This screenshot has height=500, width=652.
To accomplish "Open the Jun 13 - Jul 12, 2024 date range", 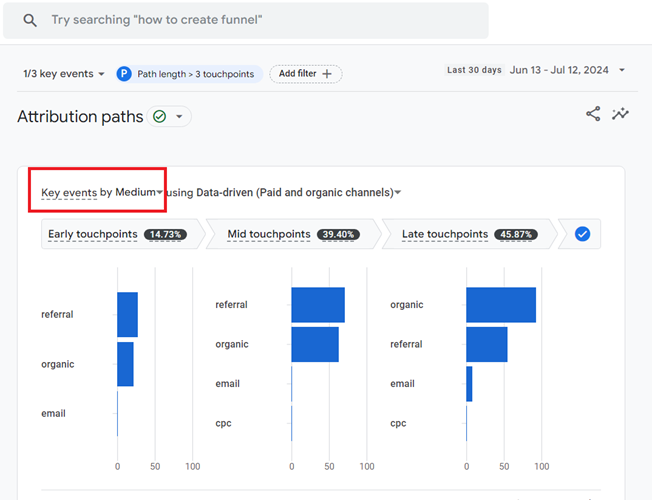I will (x=559, y=70).
